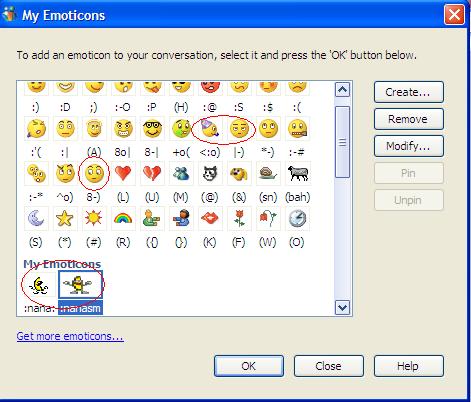
Task: Pick the cat face (@) emoticon
Action: pyautogui.click(x=210, y=174)
